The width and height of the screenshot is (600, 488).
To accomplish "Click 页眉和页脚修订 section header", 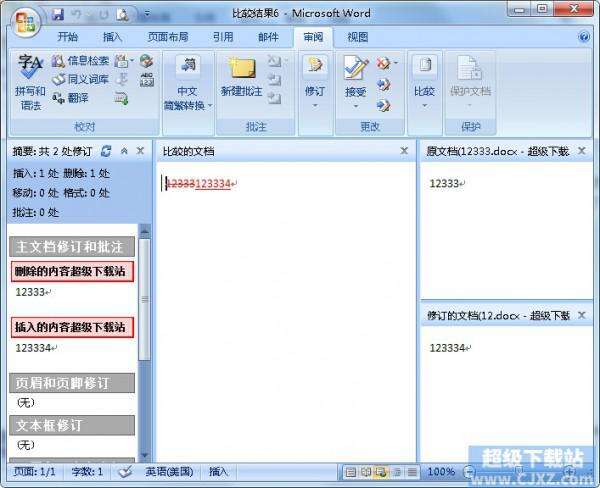I will click(x=72, y=383).
